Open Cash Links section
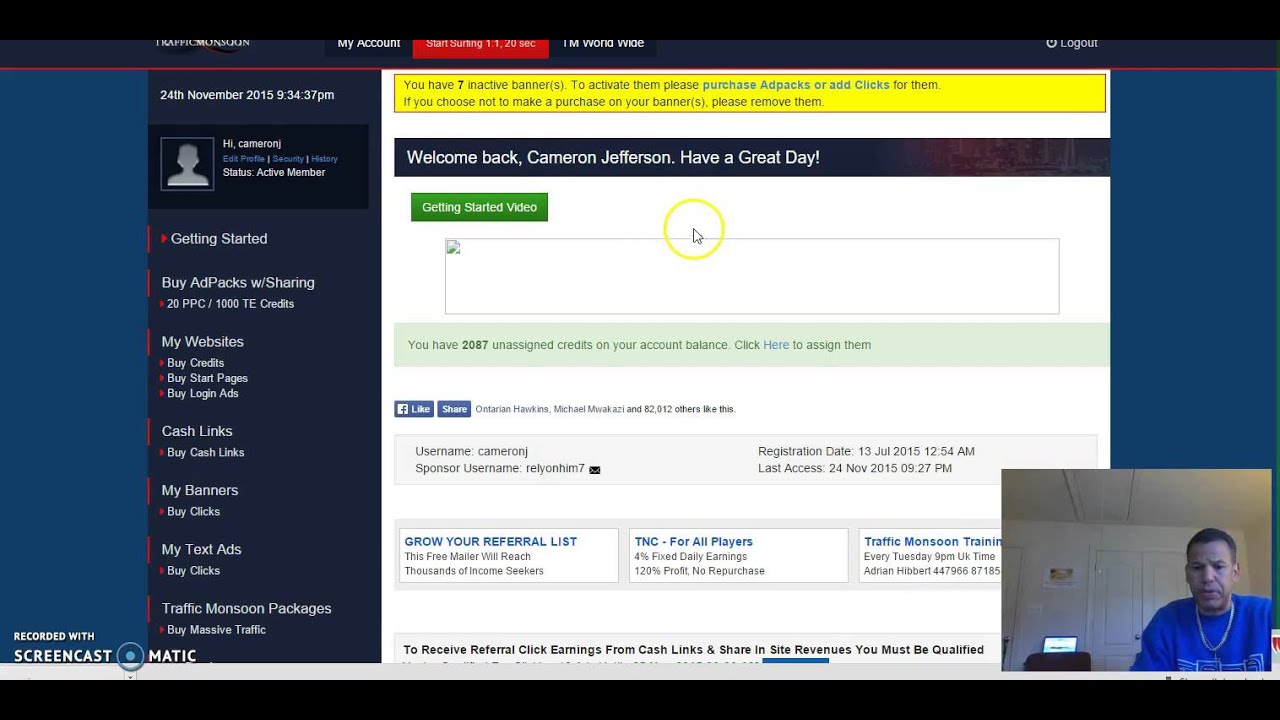This screenshot has width=1280, height=720. (197, 431)
